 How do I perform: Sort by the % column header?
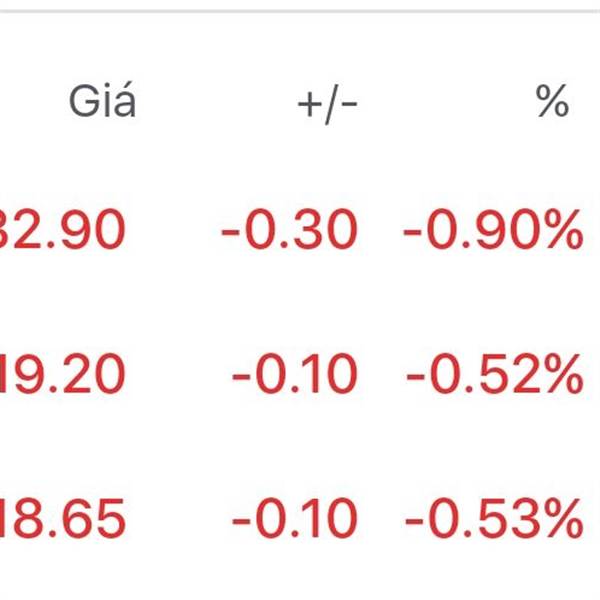click(x=552, y=100)
